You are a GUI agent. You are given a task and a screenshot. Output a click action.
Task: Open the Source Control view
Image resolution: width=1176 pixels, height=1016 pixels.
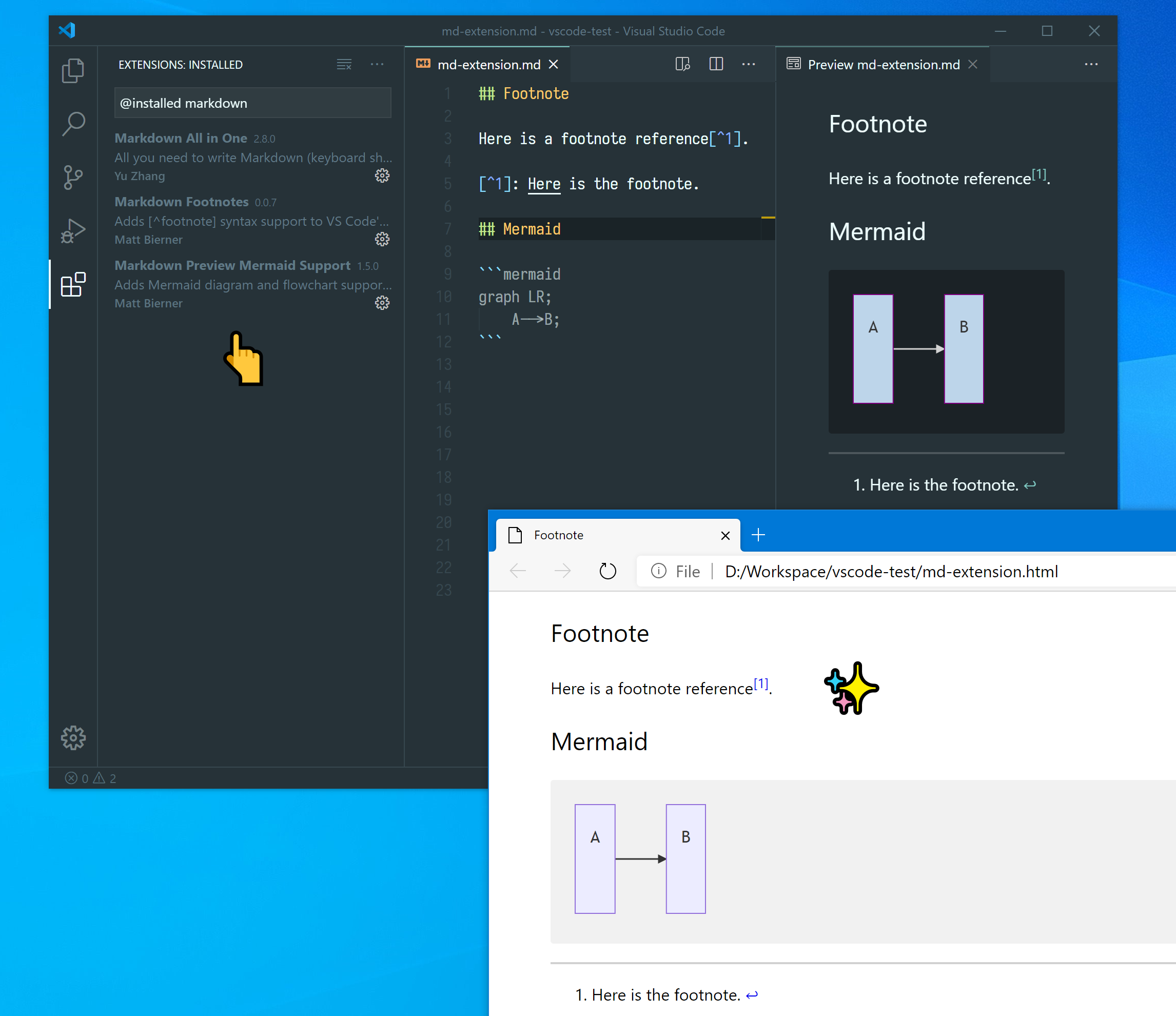pyautogui.click(x=73, y=177)
